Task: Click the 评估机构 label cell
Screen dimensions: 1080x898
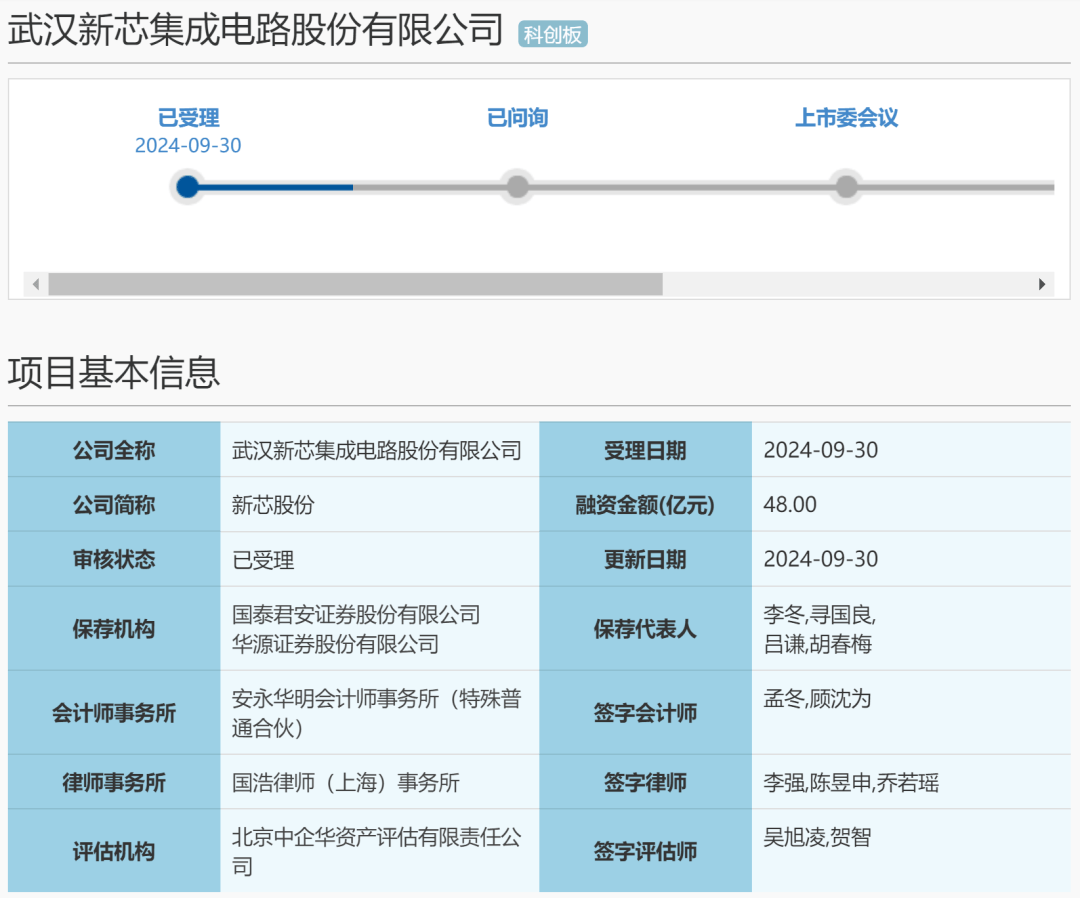Action: [x=114, y=851]
